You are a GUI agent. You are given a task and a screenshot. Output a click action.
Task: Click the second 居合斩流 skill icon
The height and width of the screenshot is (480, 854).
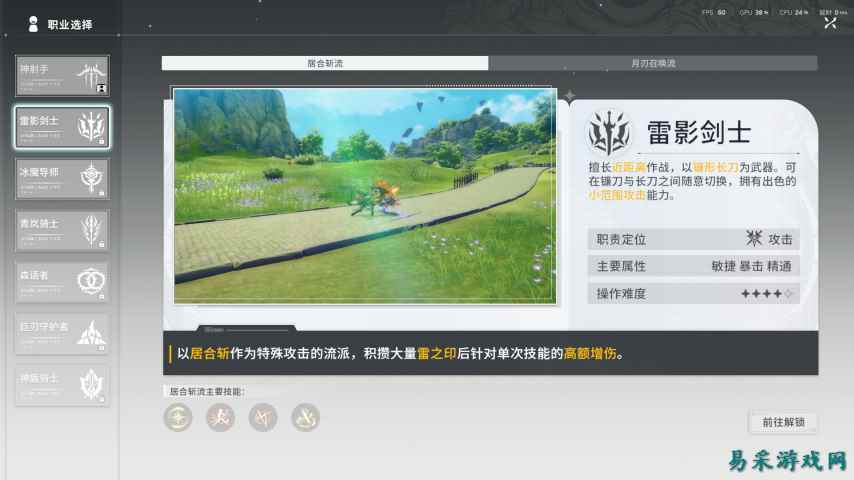[220, 417]
